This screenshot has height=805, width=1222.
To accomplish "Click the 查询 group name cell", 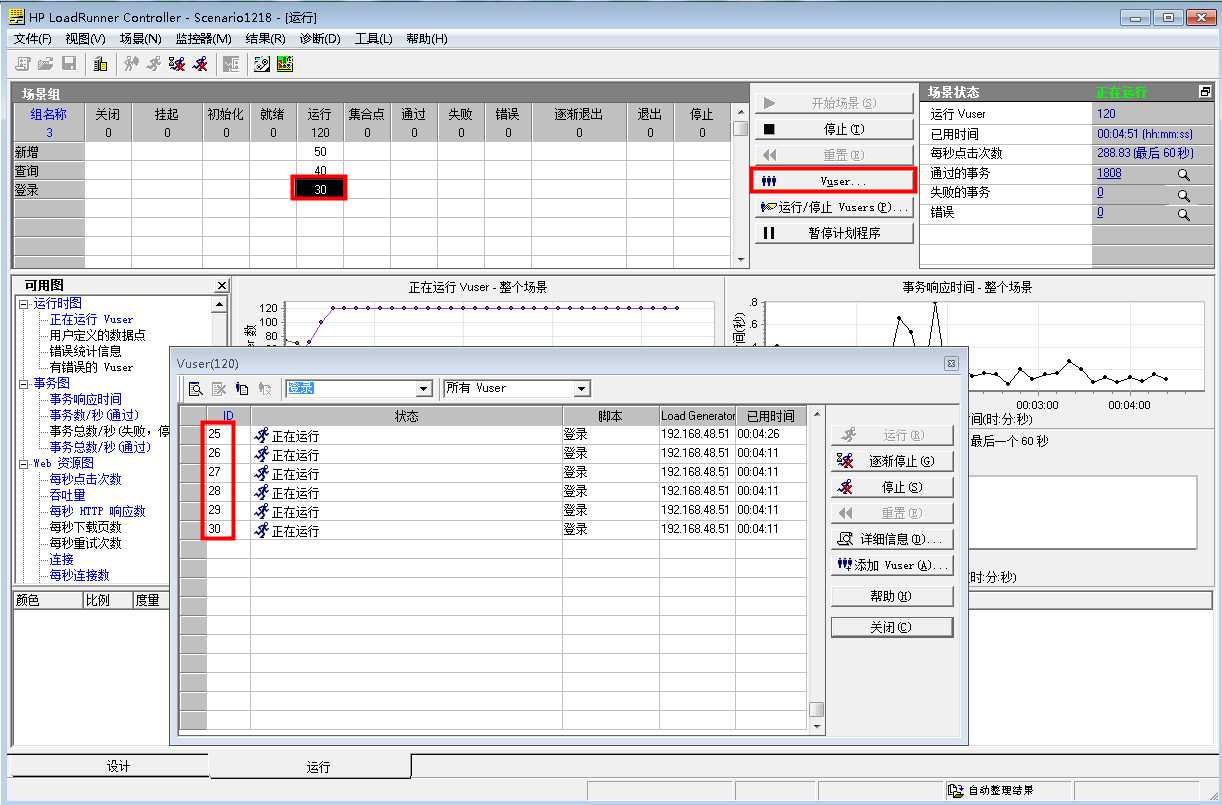I will (49, 171).
